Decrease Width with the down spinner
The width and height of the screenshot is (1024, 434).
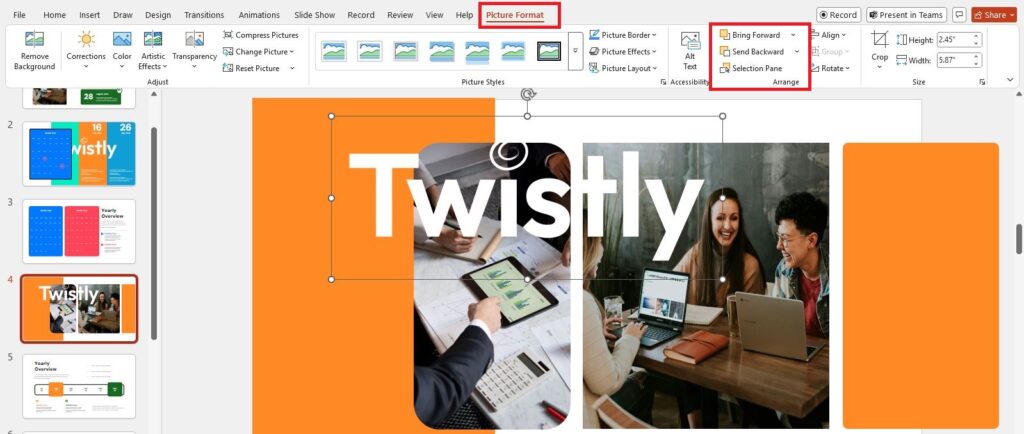click(x=977, y=63)
